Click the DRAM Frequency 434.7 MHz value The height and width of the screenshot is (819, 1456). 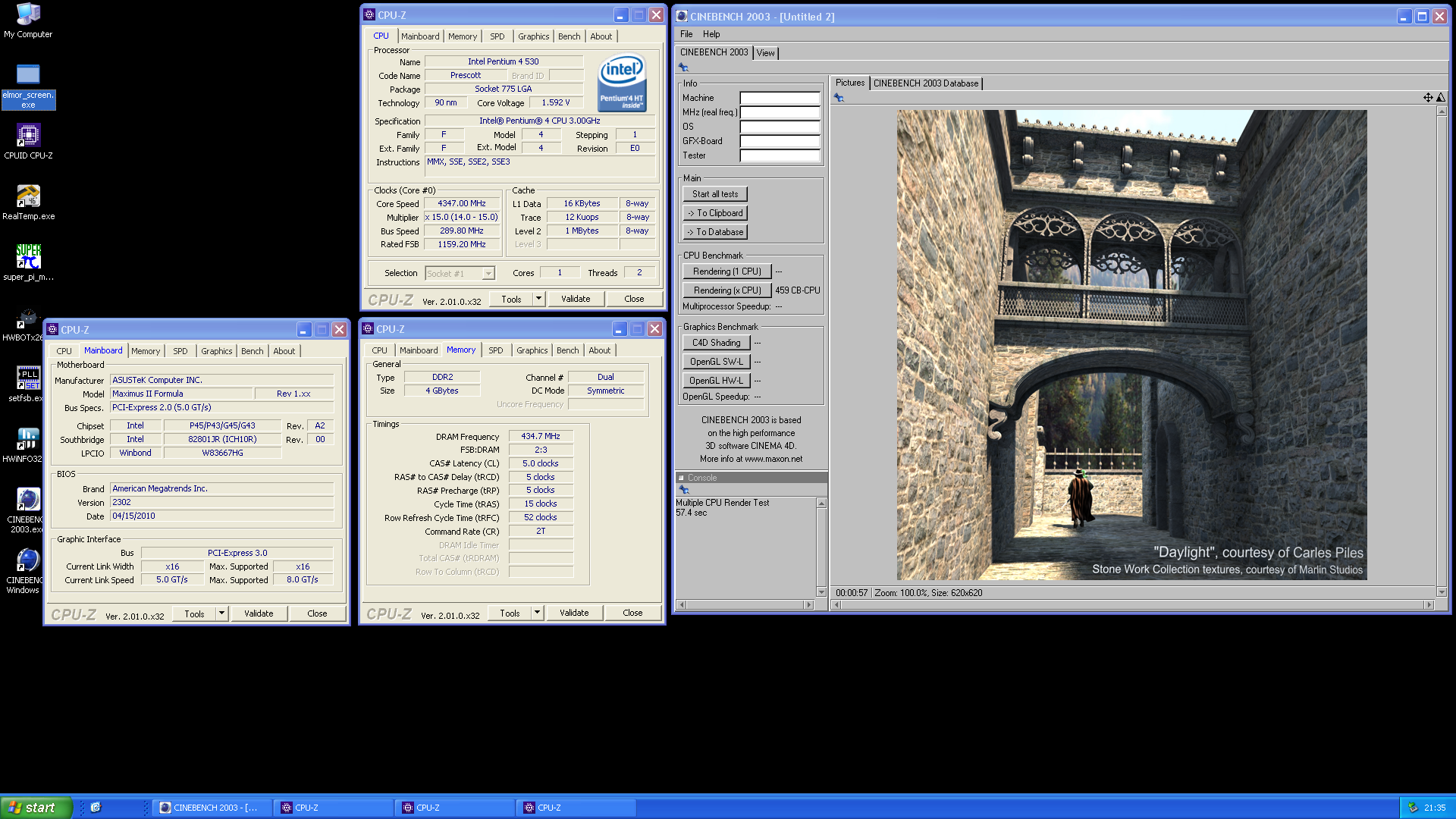541,436
